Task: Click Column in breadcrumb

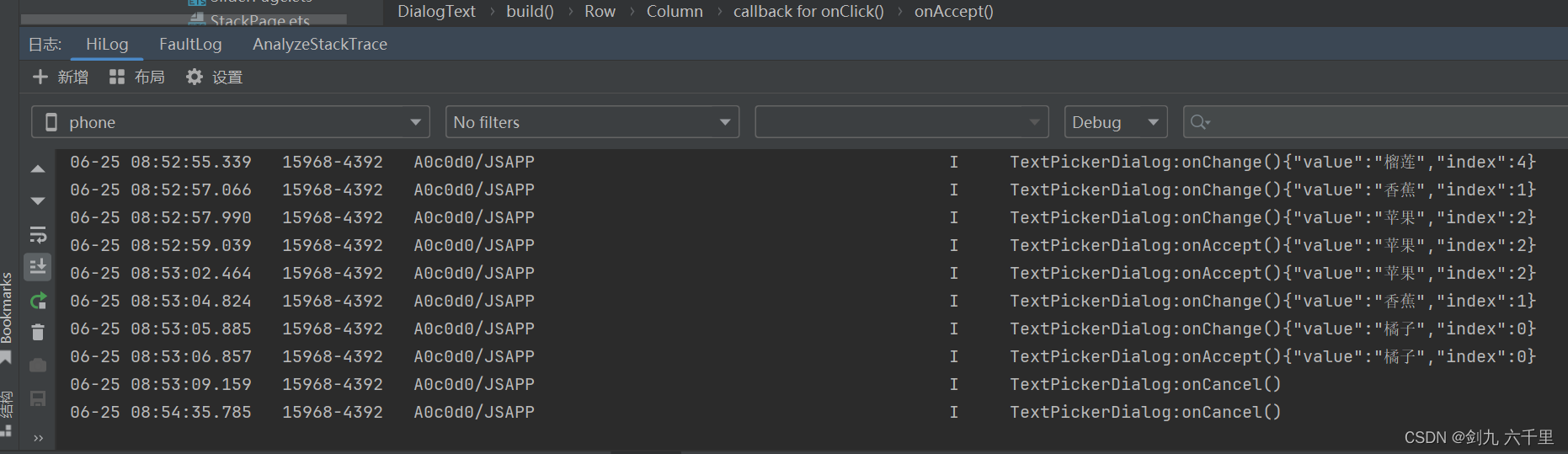Action: pos(675,12)
